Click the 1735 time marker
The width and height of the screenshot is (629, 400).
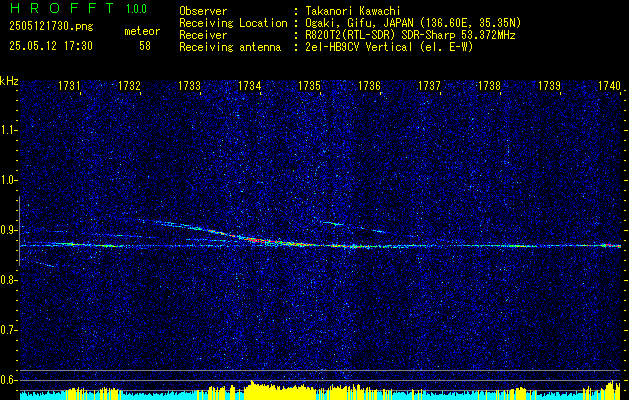[x=309, y=86]
